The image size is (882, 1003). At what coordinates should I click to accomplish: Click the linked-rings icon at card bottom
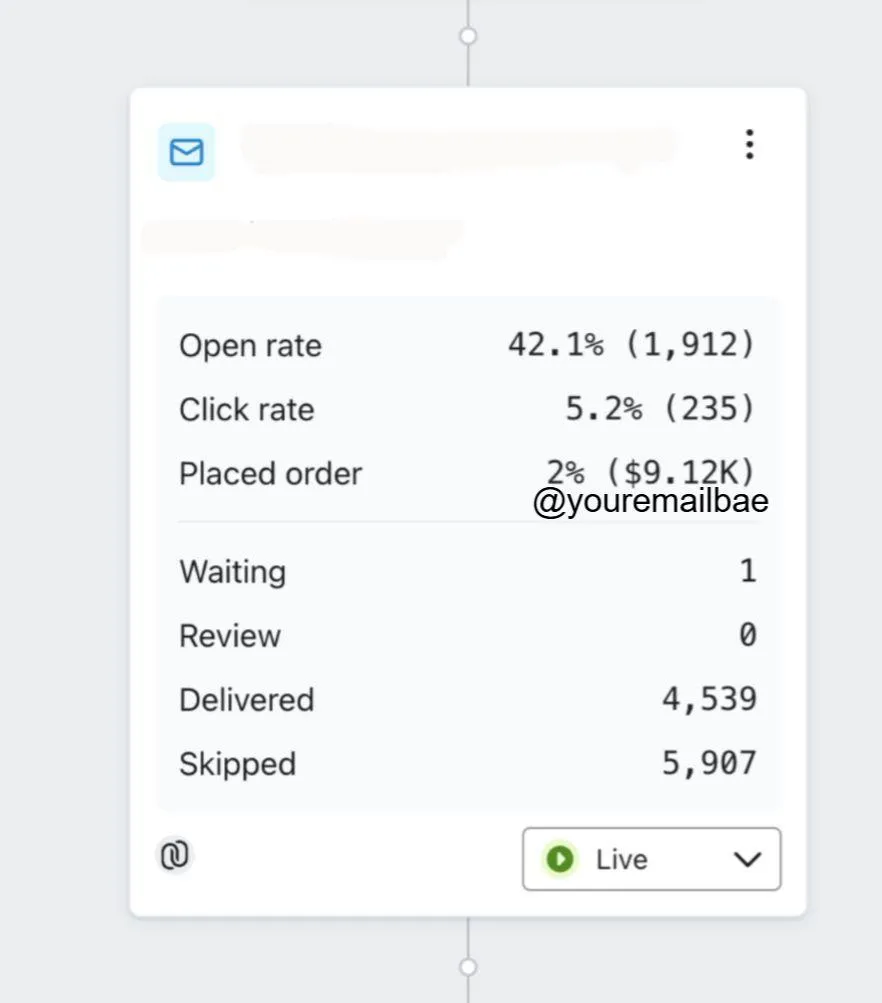(175, 855)
